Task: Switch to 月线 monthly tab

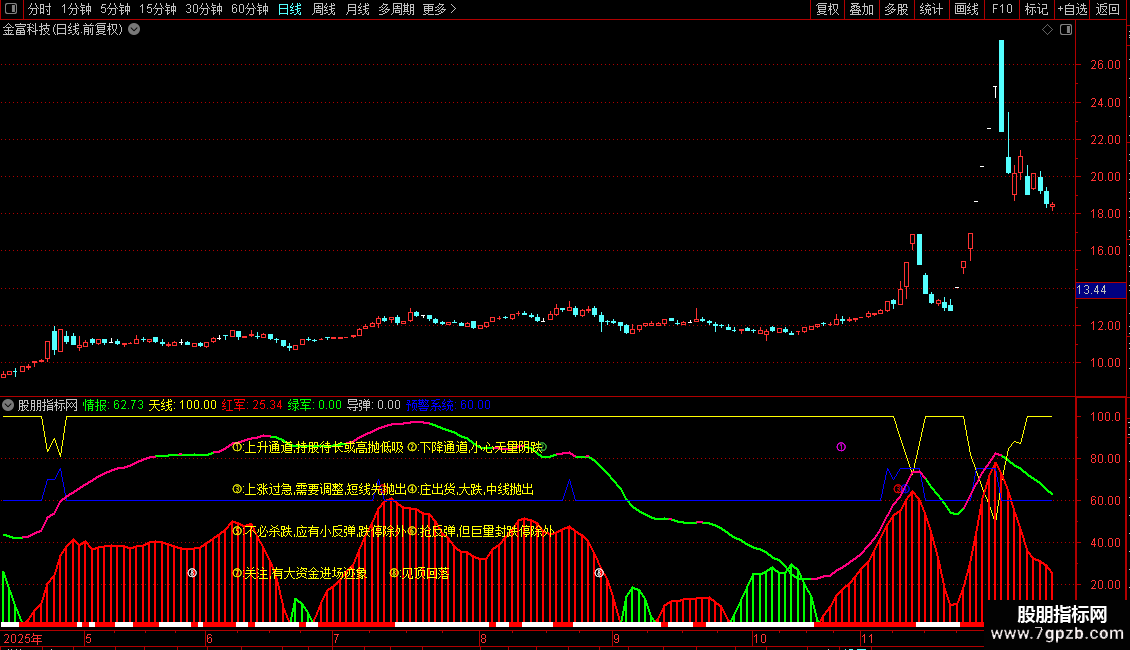Action: click(357, 9)
